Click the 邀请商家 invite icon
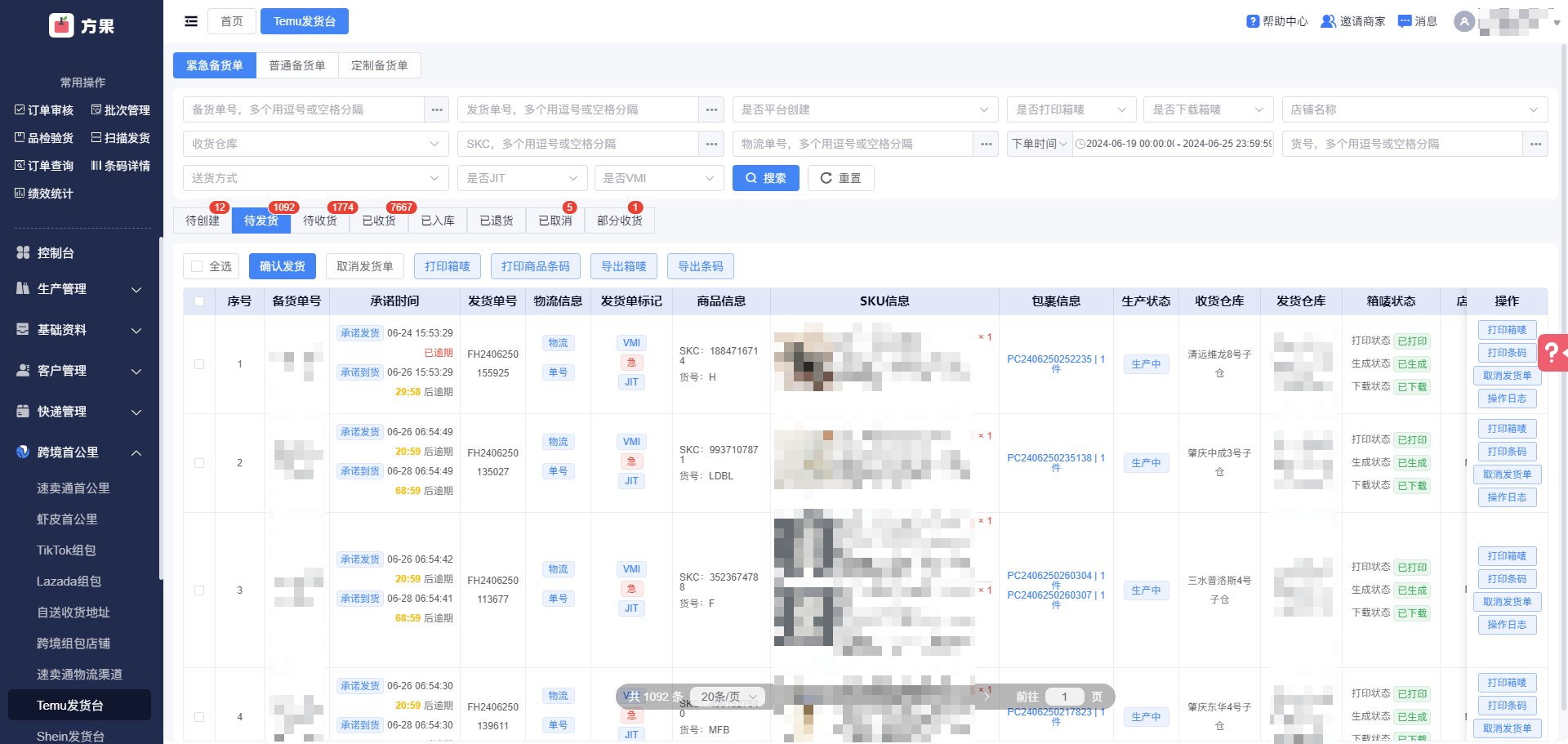1568x744 pixels. [x=1329, y=21]
